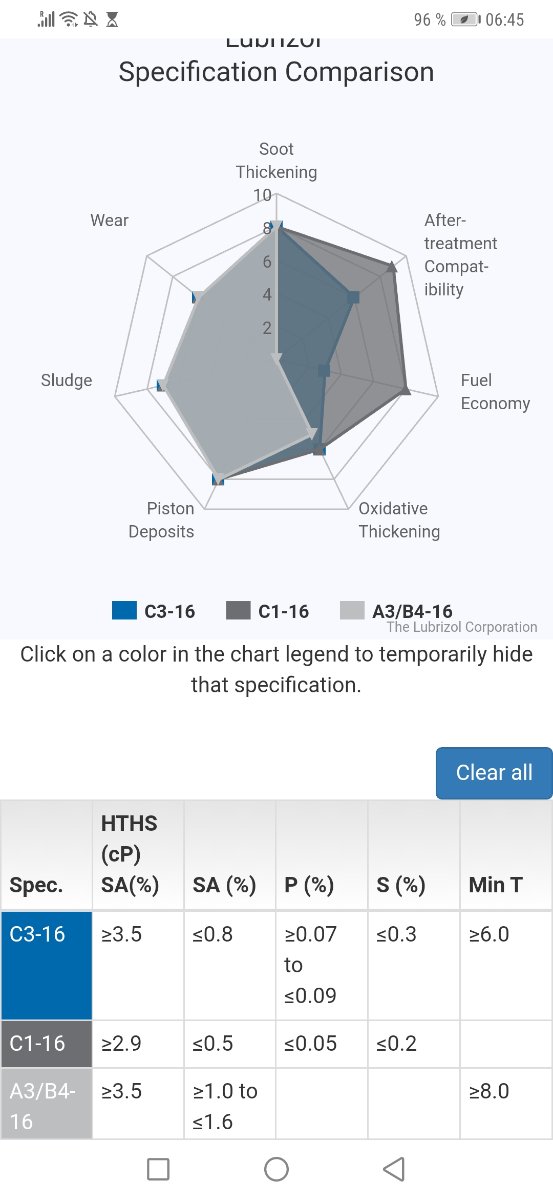Click The Lubrizol Corporation credit link

[x=462, y=627]
